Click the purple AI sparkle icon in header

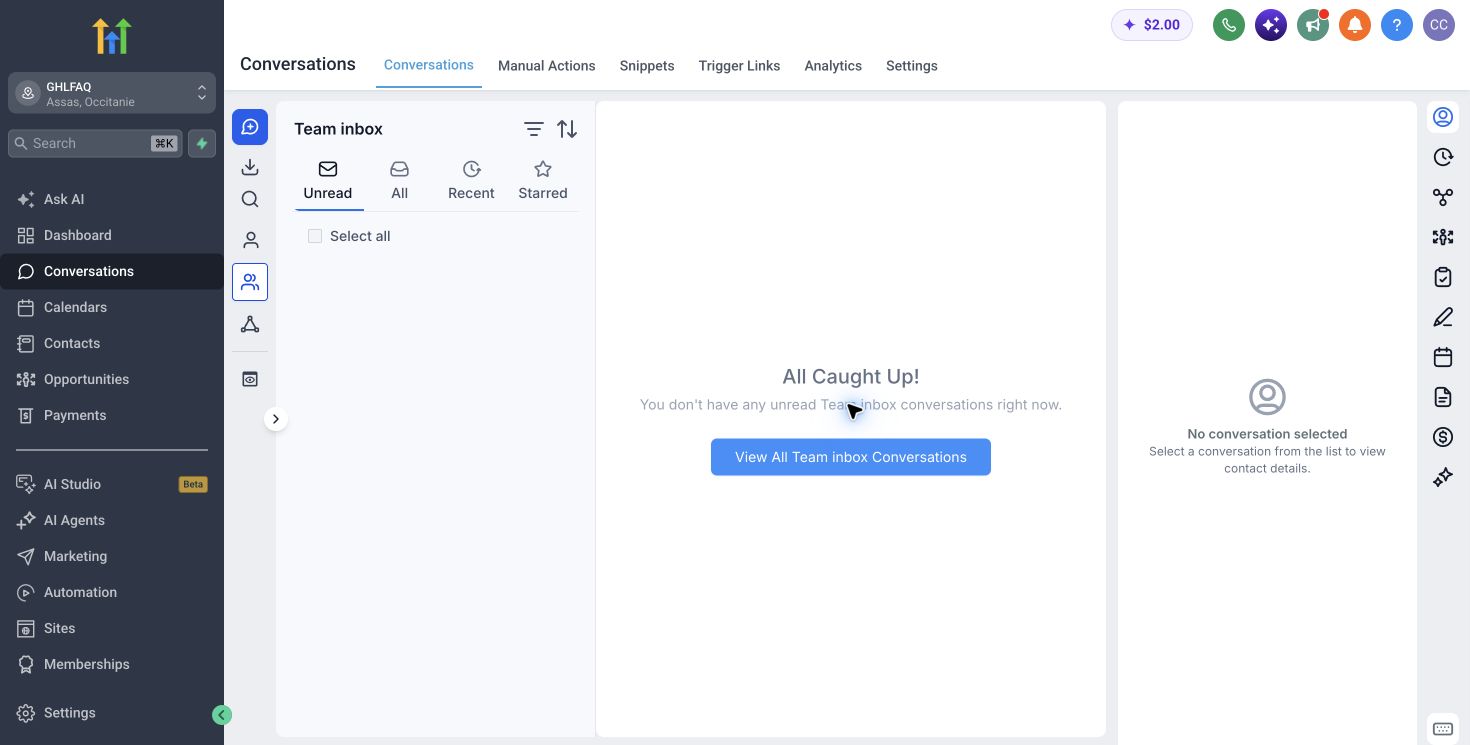point(1270,25)
